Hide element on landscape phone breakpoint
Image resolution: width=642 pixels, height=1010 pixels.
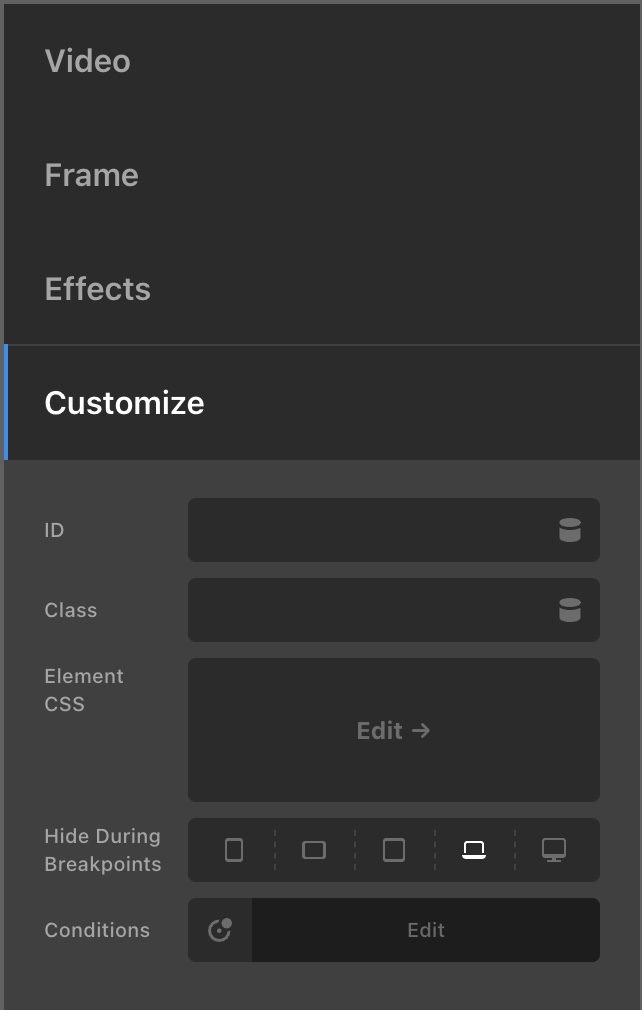tap(314, 850)
